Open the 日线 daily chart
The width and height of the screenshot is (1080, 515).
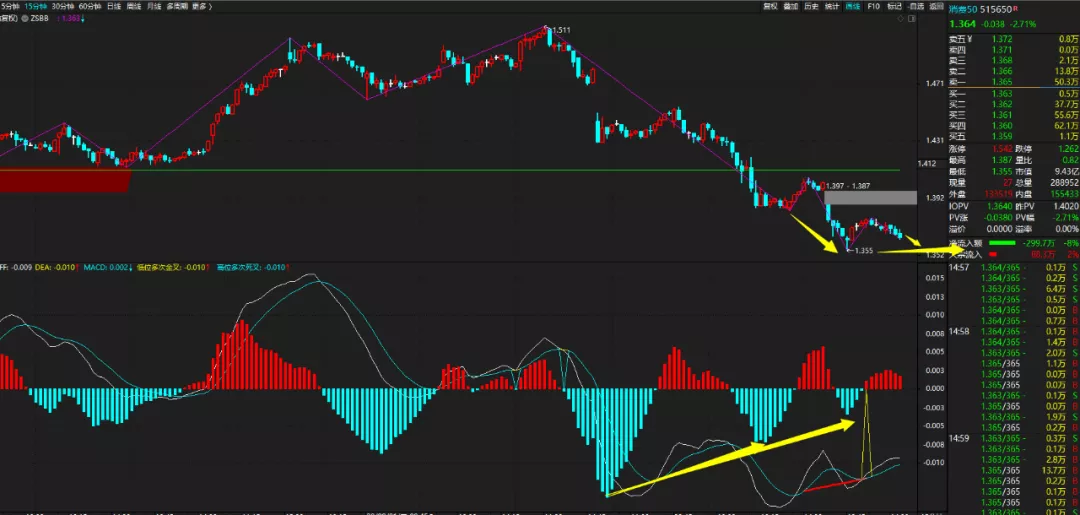tap(114, 6)
